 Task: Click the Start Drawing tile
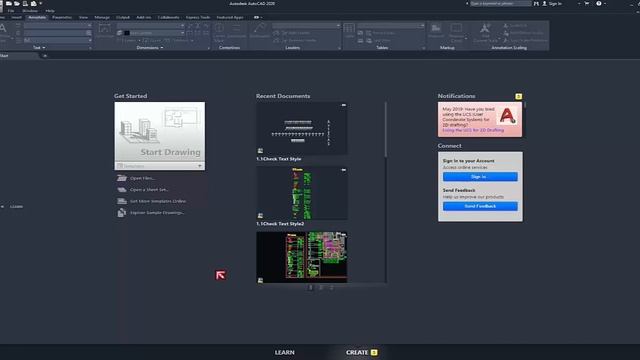coord(160,132)
